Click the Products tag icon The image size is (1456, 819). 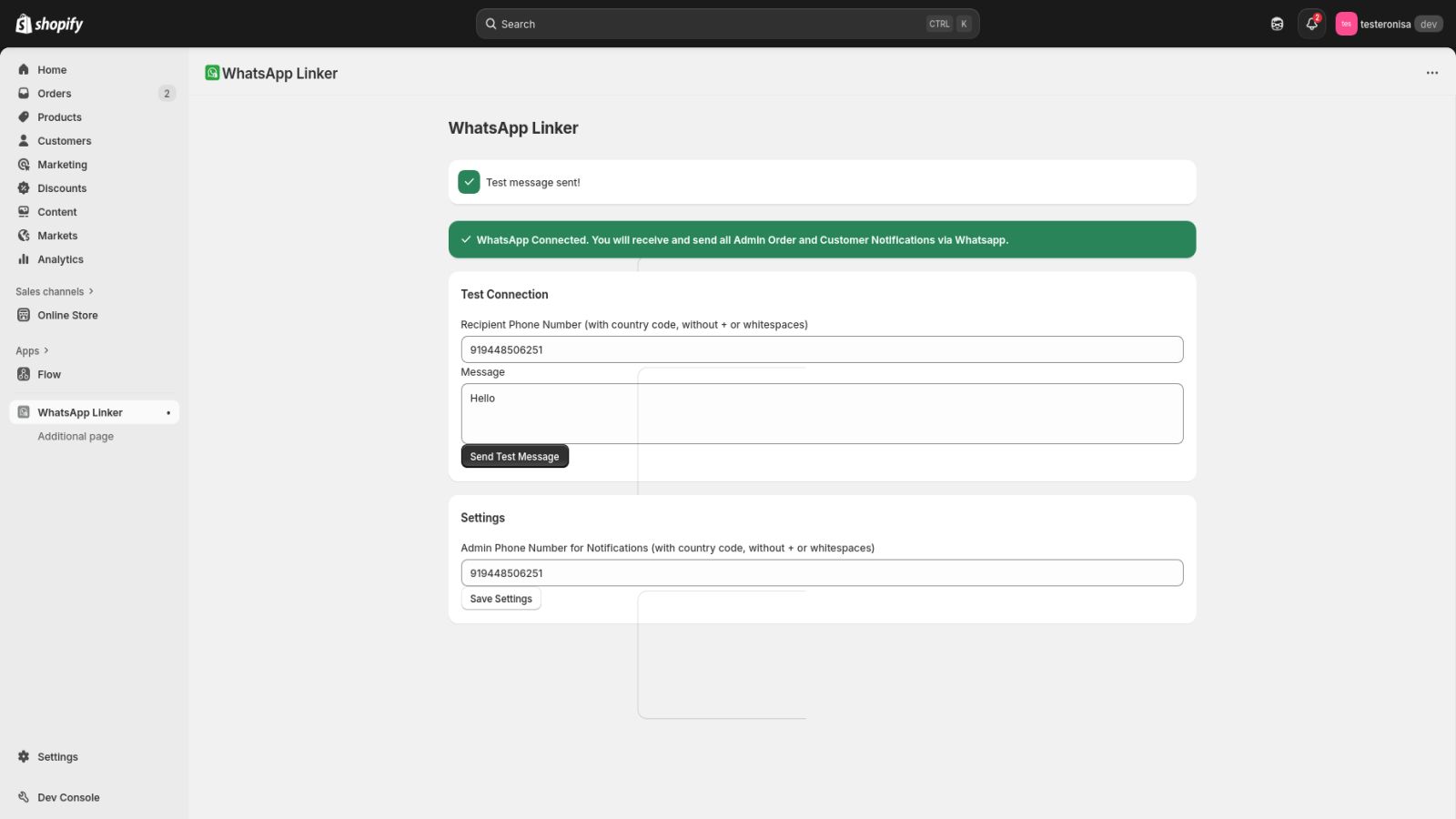[24, 117]
